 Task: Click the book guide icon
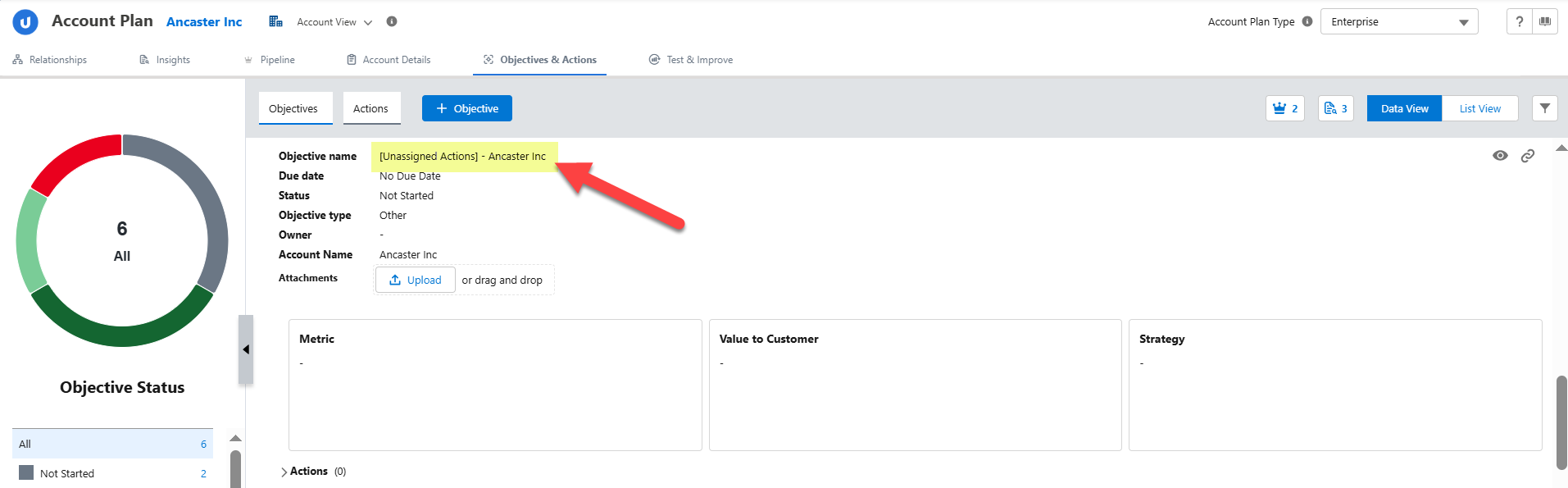(1545, 22)
